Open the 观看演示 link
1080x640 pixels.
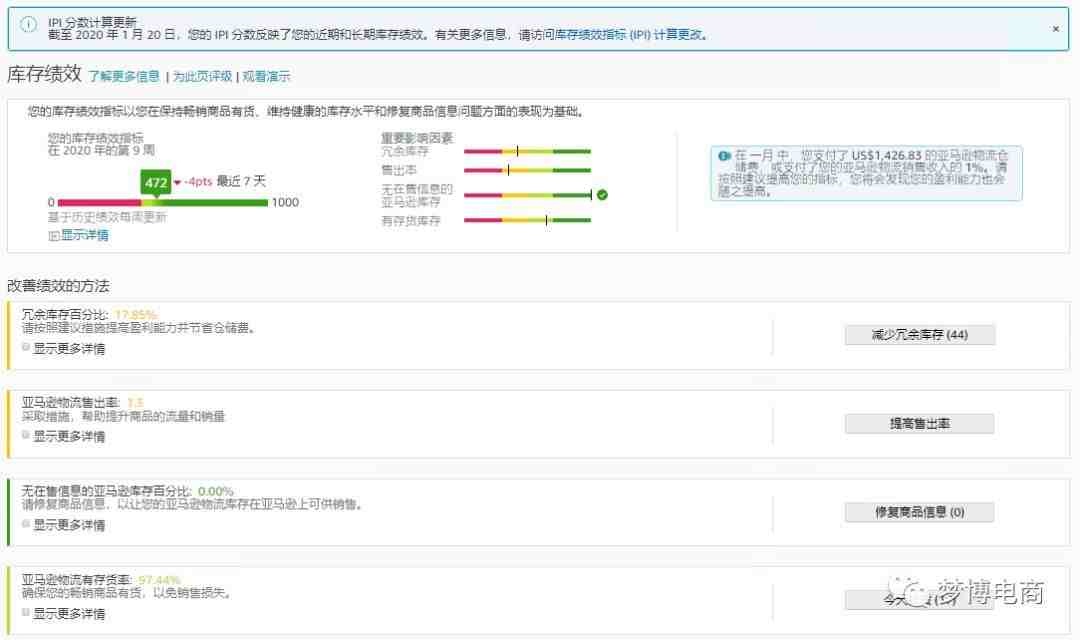pyautogui.click(x=266, y=76)
